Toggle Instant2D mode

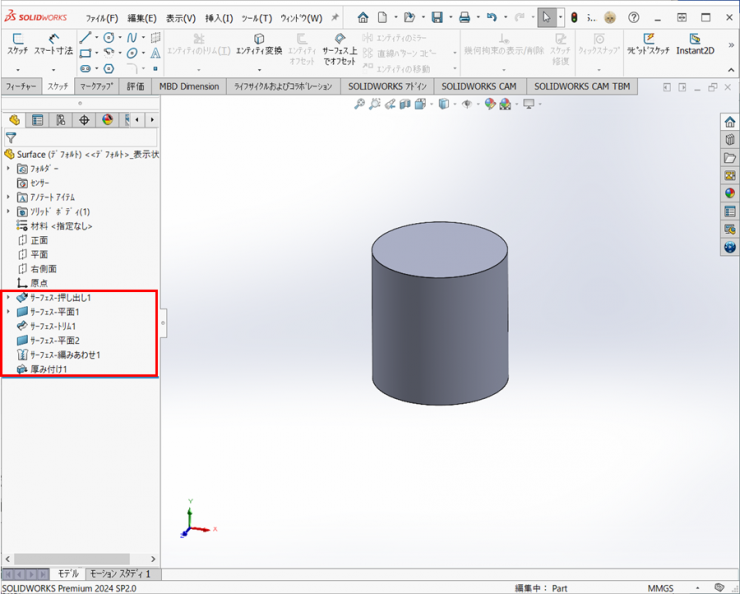[695, 44]
